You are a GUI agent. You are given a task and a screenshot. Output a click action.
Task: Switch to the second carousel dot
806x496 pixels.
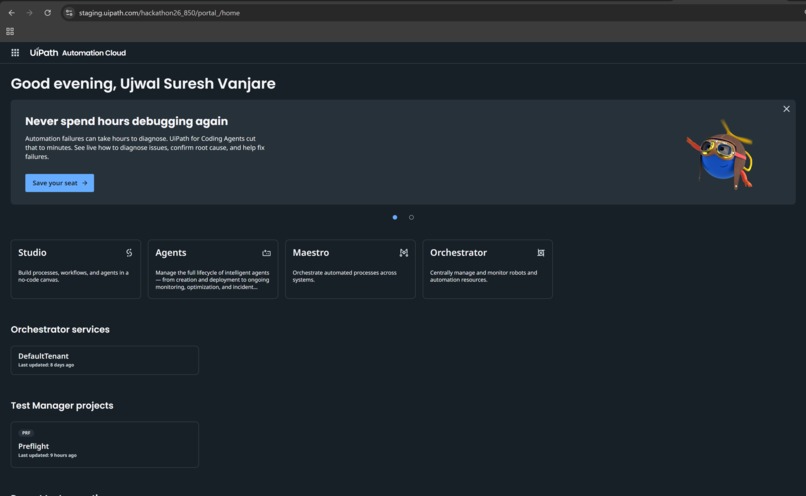pos(411,217)
